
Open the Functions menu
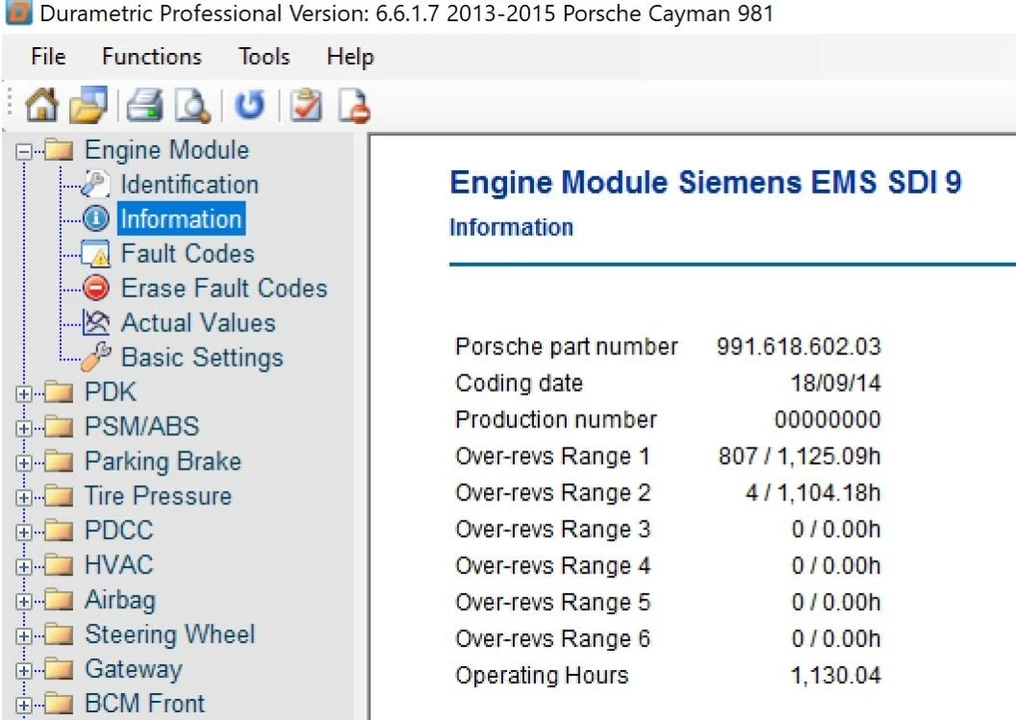(152, 56)
